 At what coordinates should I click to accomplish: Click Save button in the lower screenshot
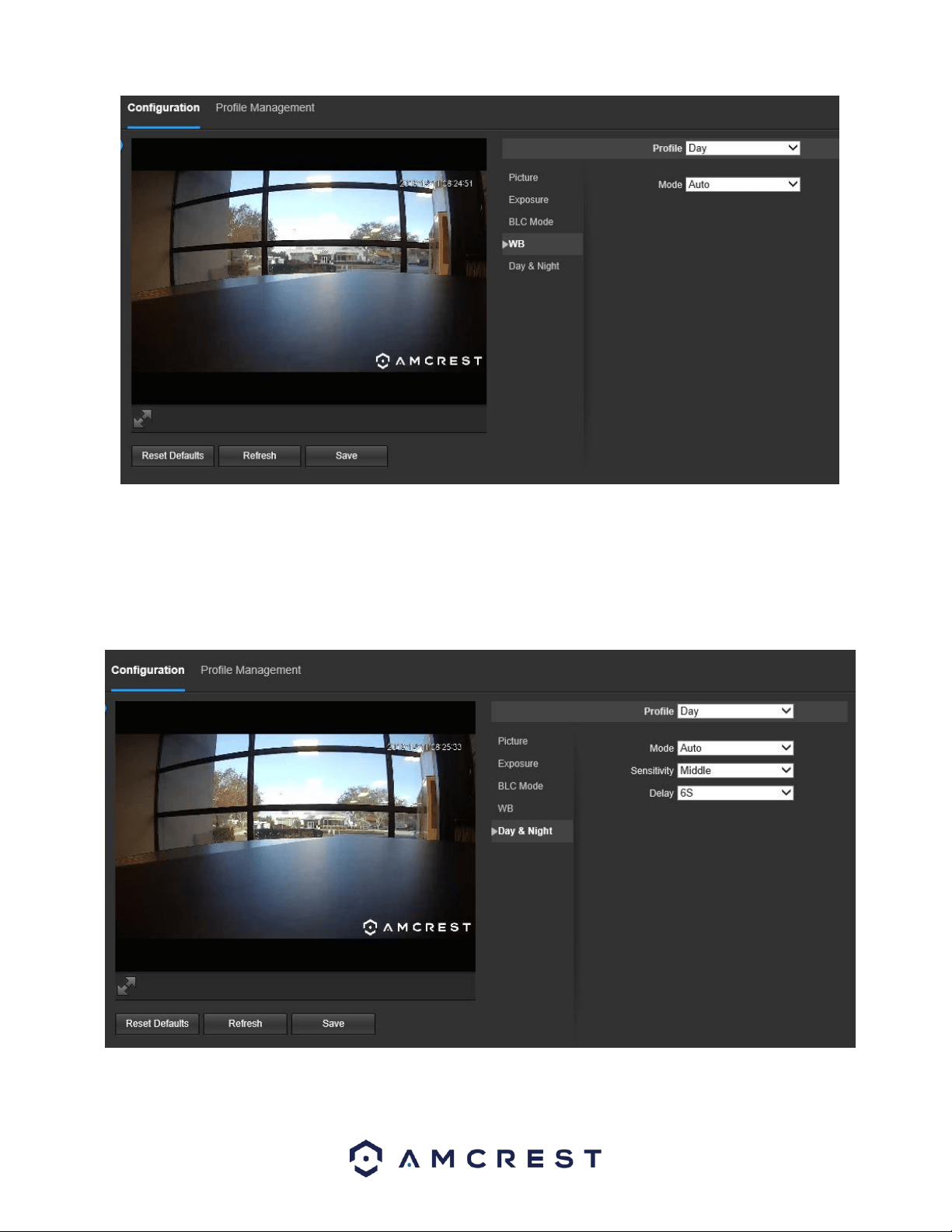(x=333, y=1024)
